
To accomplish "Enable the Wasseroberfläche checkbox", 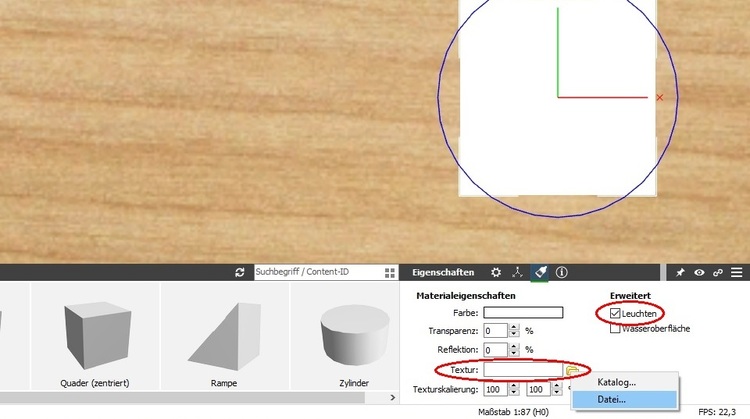I will click(x=615, y=329).
